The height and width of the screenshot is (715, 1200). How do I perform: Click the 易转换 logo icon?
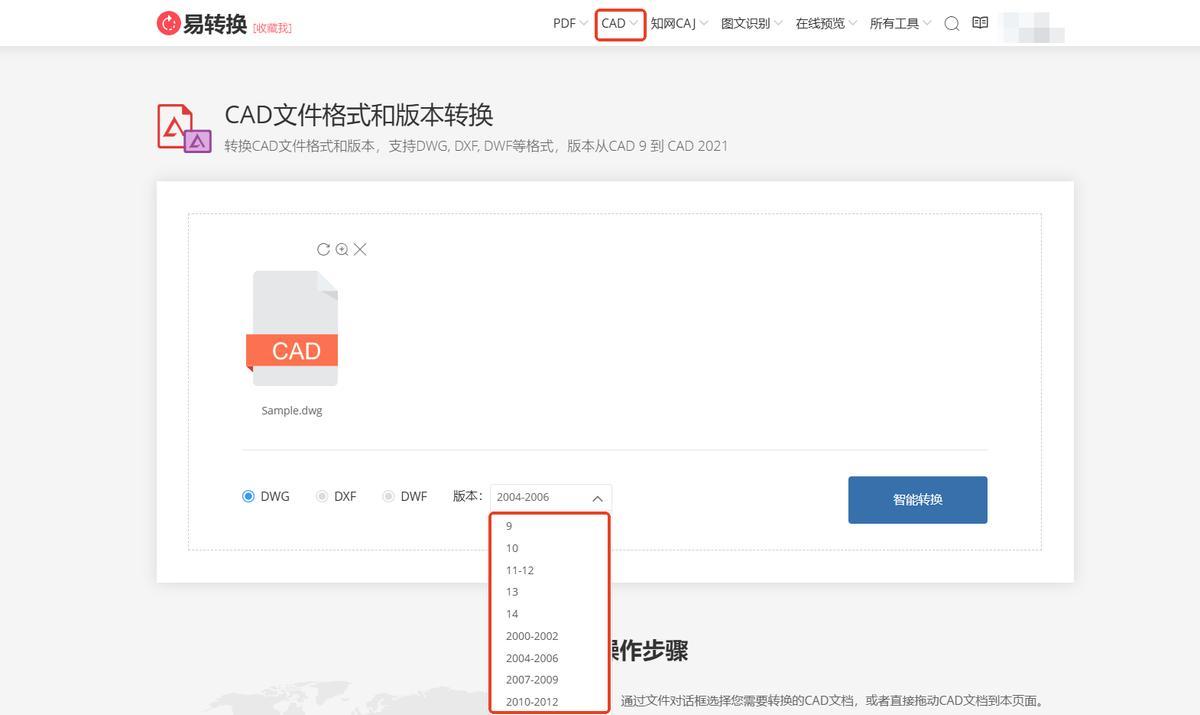168,23
